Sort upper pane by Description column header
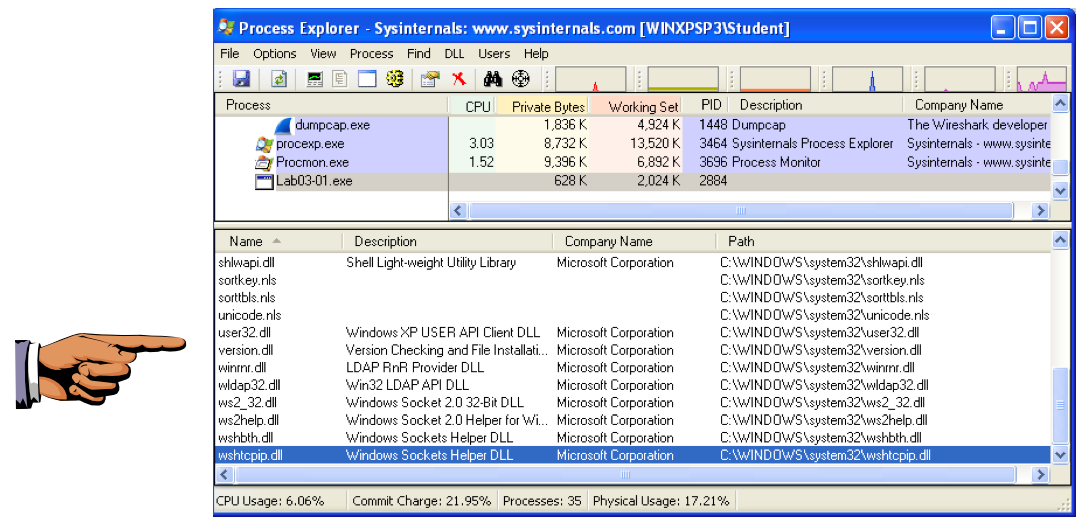 [815, 105]
